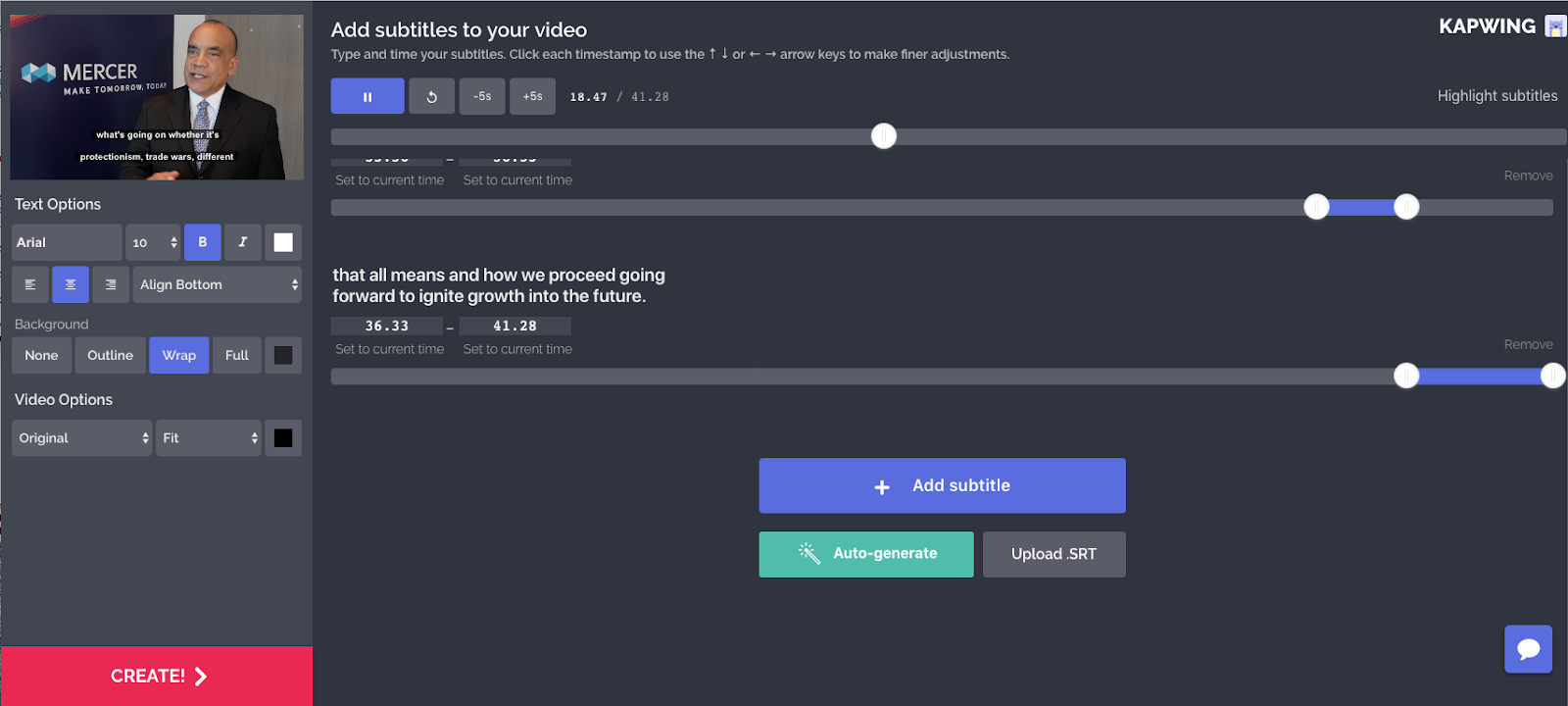
Task: Align subtitle text center
Action: pyautogui.click(x=71, y=284)
